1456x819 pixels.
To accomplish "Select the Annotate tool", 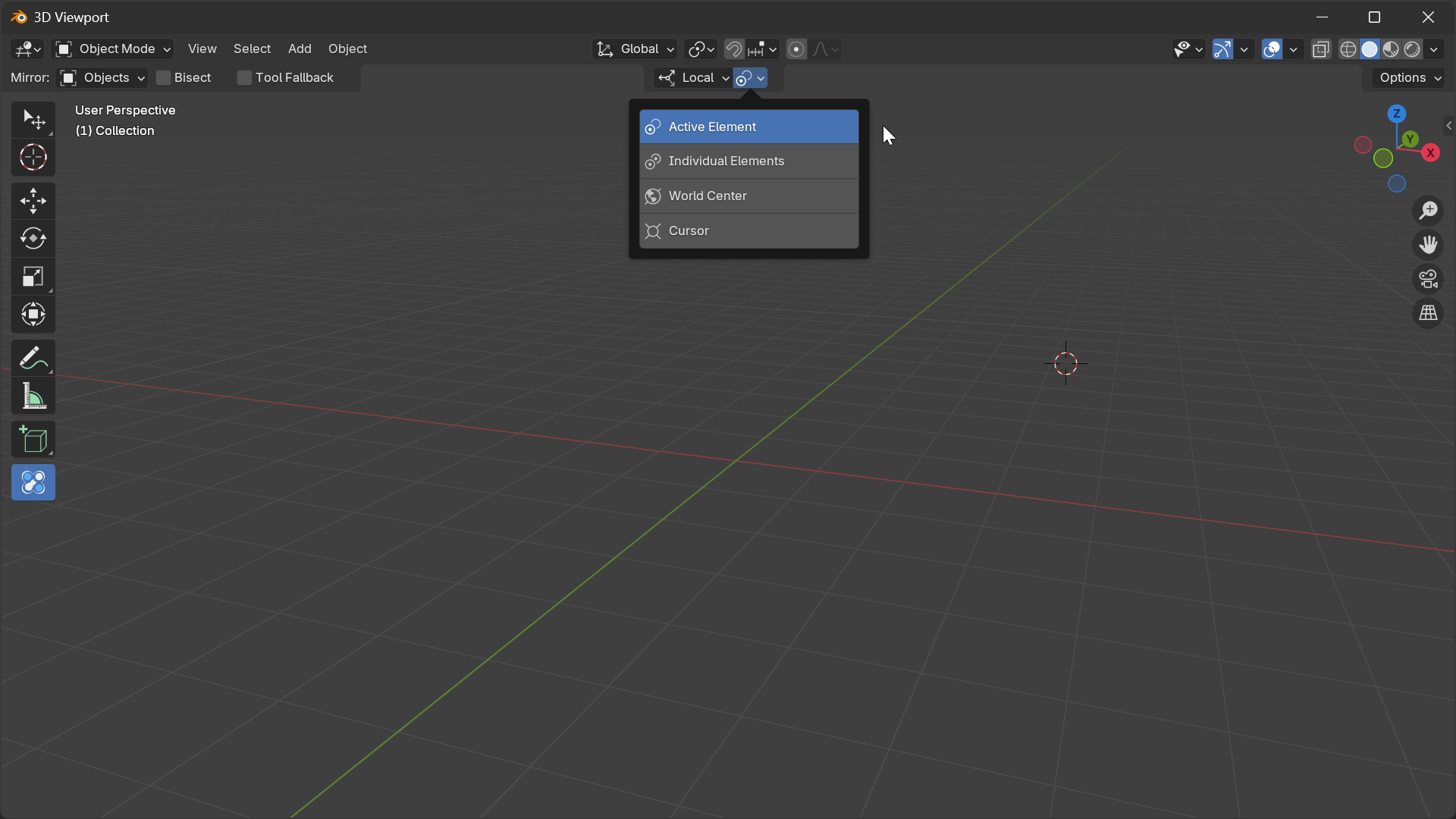I will 33,357.
